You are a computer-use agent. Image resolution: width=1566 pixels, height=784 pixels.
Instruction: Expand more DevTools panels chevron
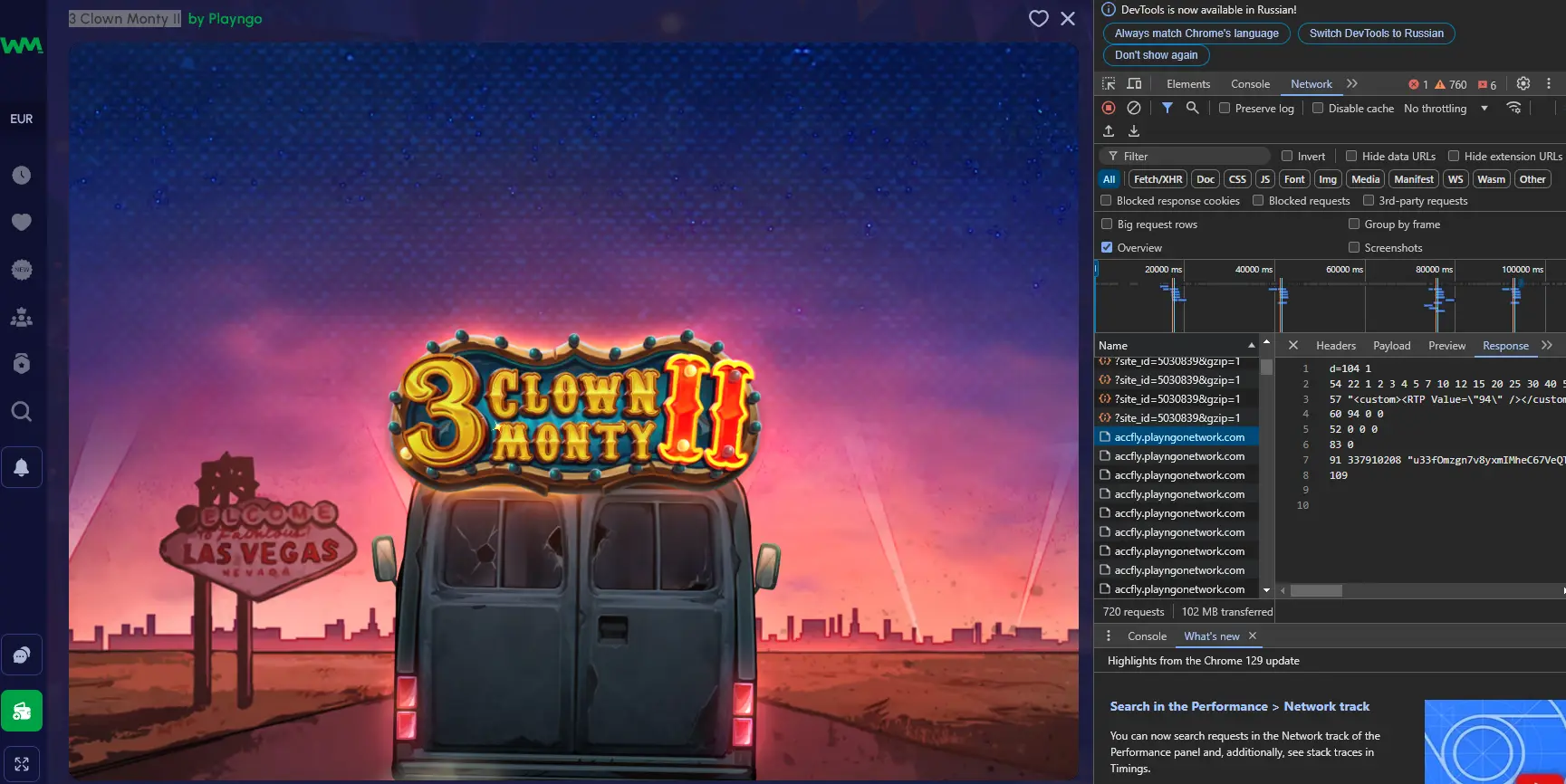point(1352,83)
